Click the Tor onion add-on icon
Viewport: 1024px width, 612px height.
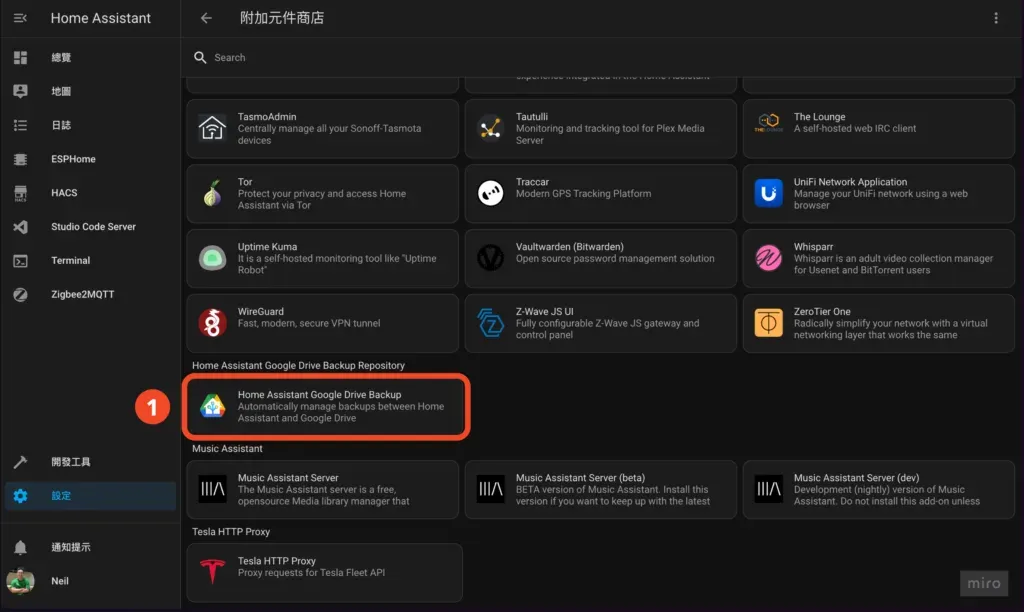[212, 192]
